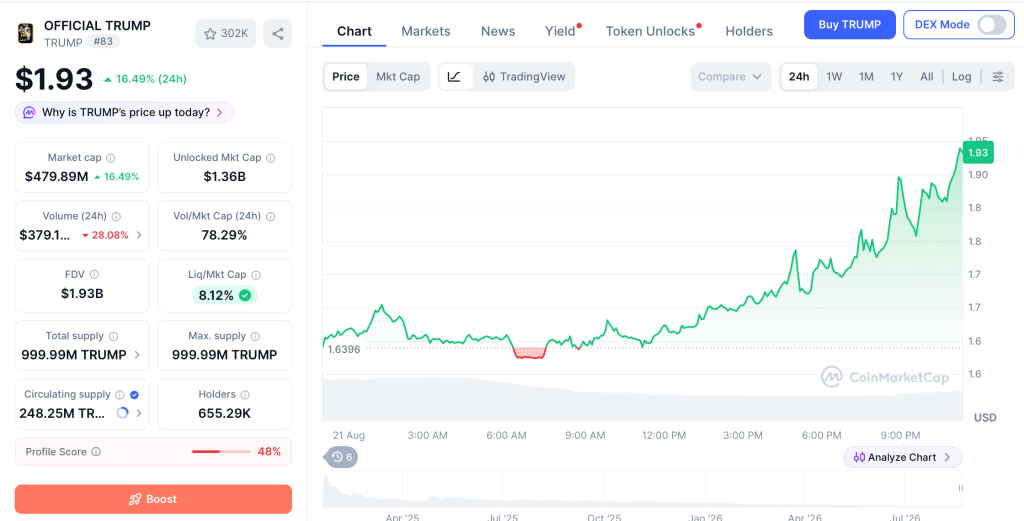
Task: Open chart settings sliders icon
Action: [x=998, y=76]
